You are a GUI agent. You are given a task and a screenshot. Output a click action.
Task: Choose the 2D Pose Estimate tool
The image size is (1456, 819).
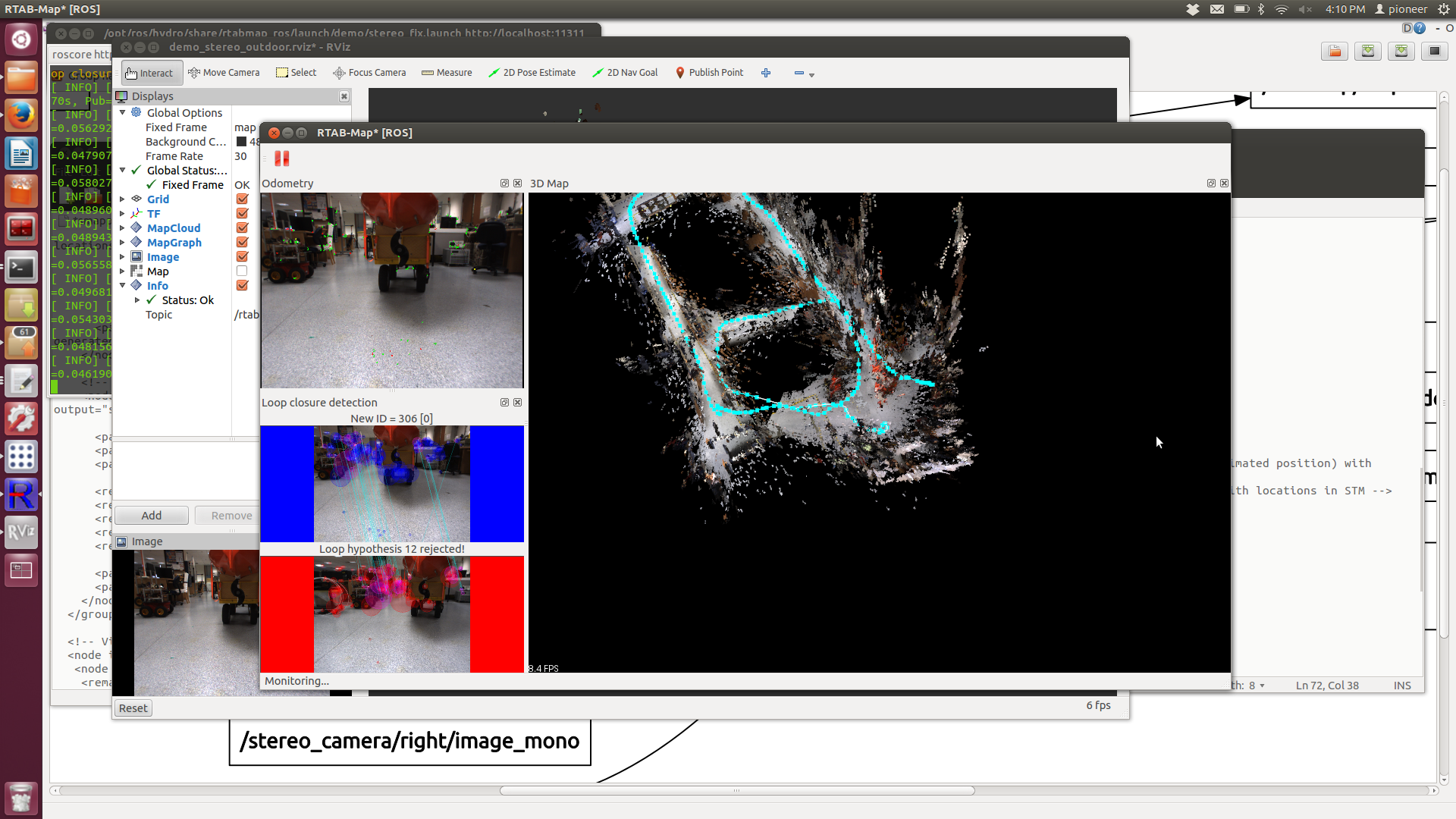click(x=532, y=73)
